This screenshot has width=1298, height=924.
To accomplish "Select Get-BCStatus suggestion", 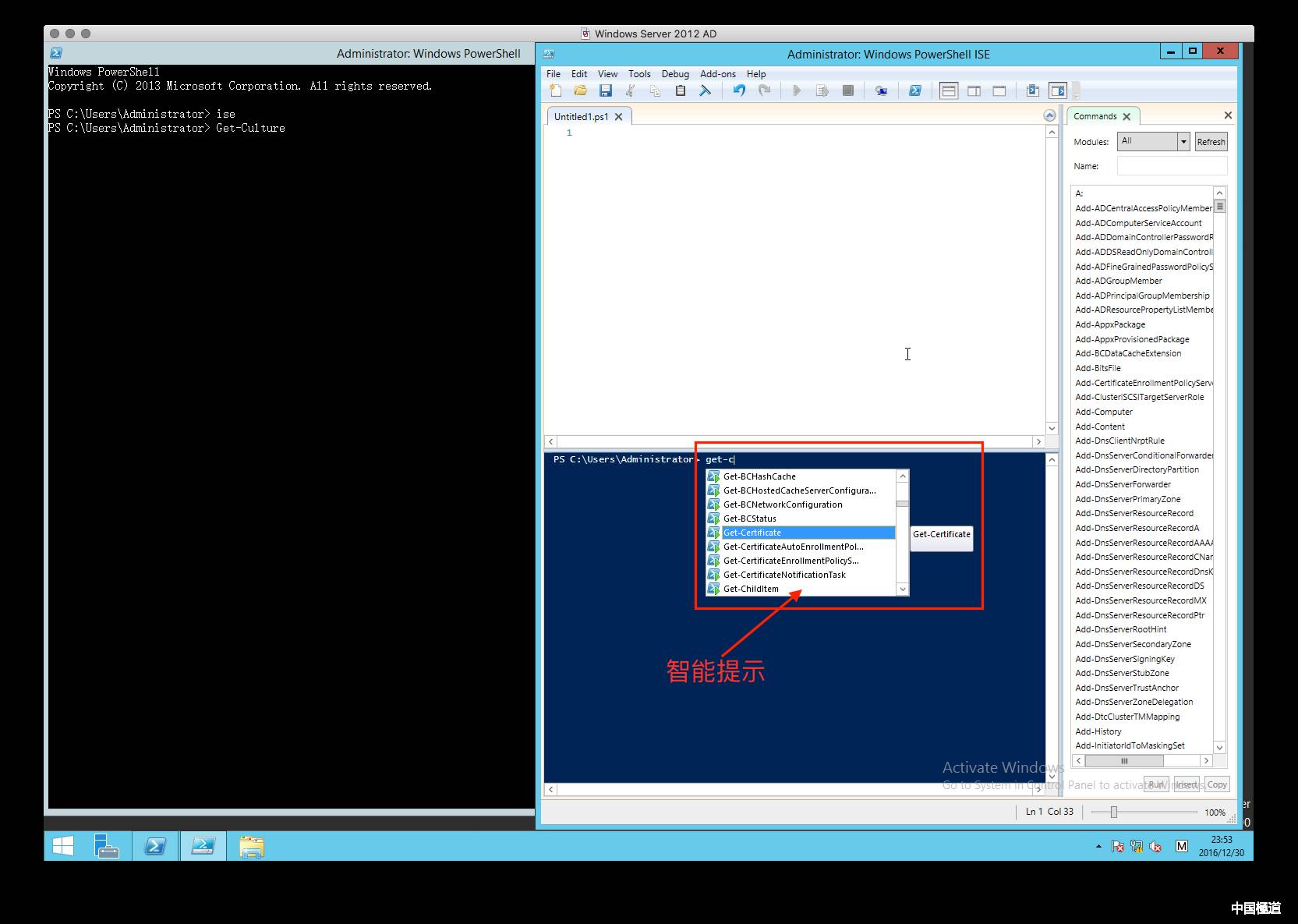I will pos(801,519).
